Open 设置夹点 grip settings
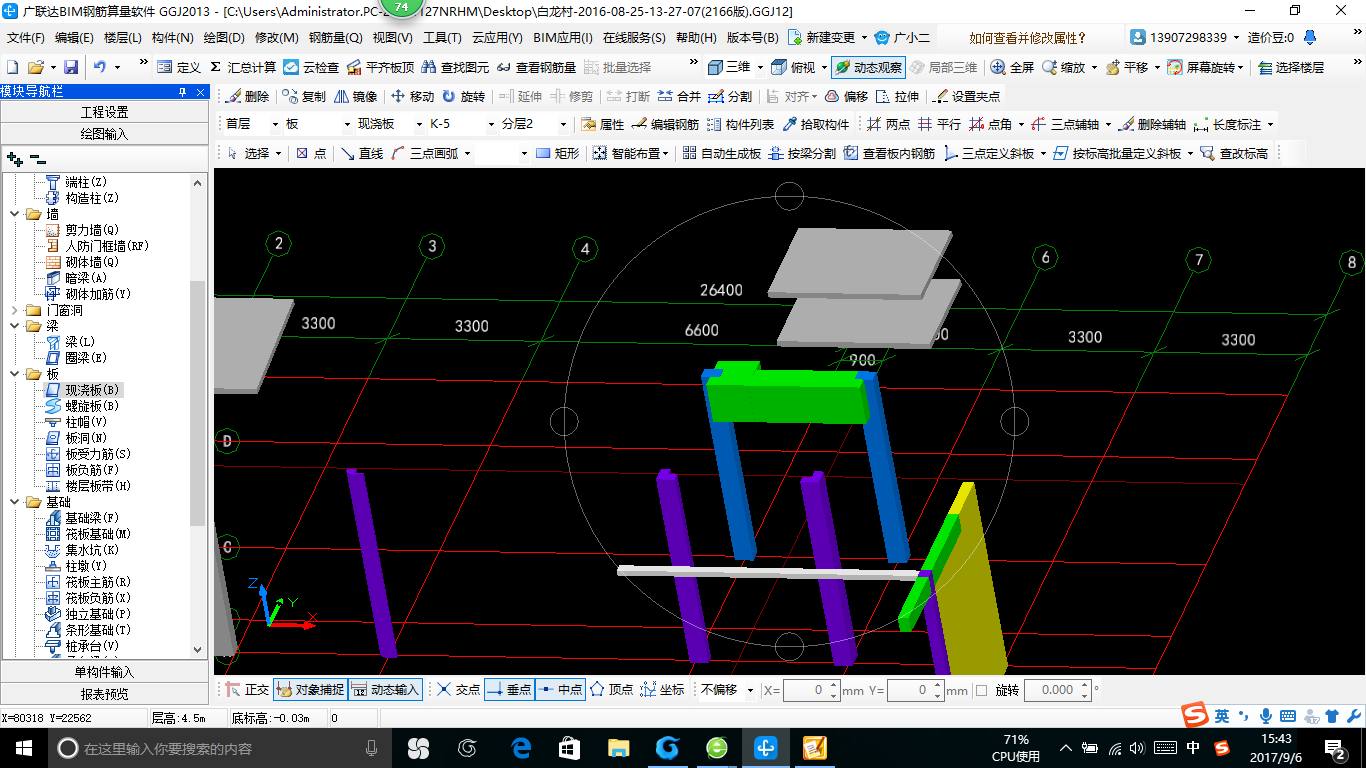 [966, 96]
